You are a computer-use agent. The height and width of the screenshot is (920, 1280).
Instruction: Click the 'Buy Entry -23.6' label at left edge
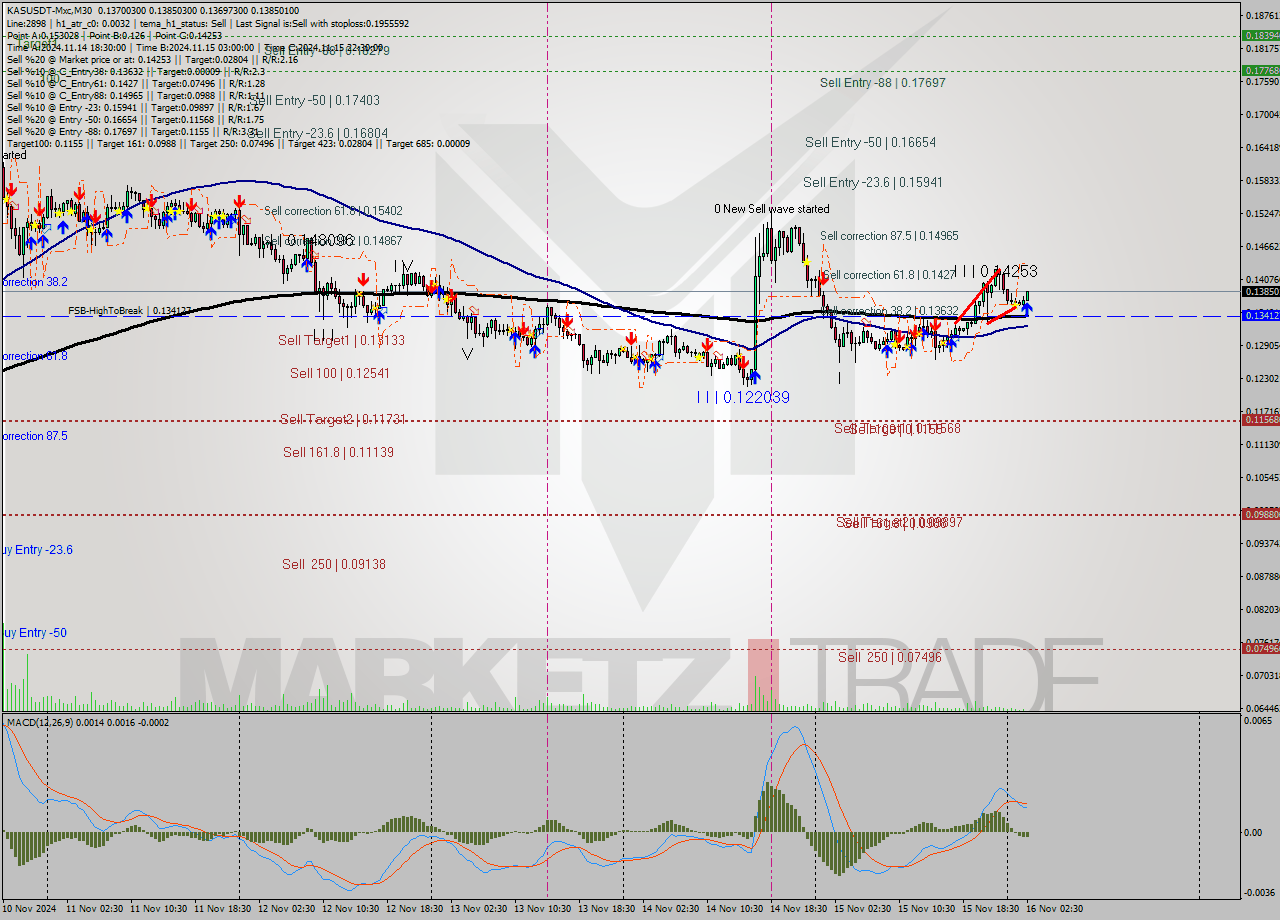pos(36,550)
